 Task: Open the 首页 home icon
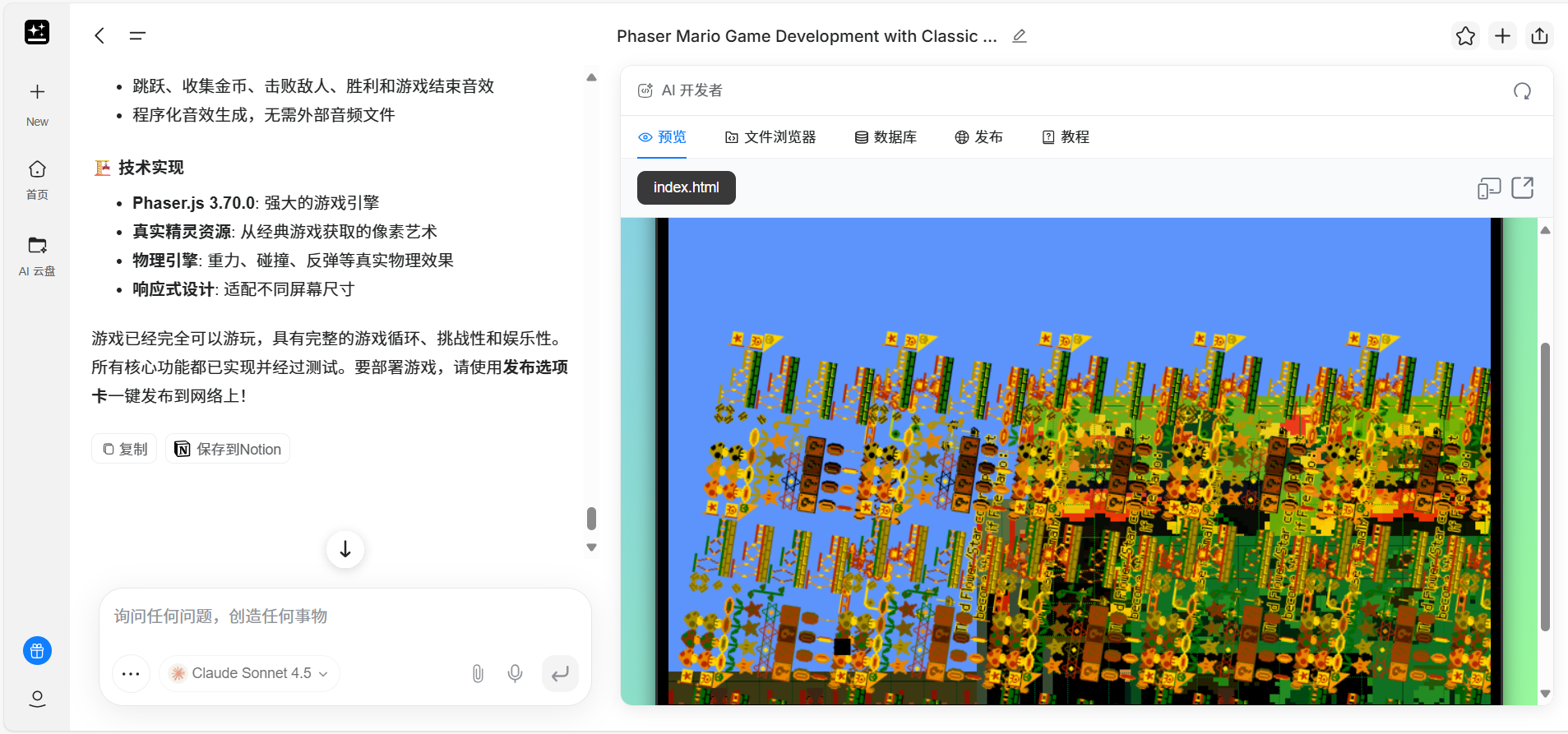pos(37,169)
